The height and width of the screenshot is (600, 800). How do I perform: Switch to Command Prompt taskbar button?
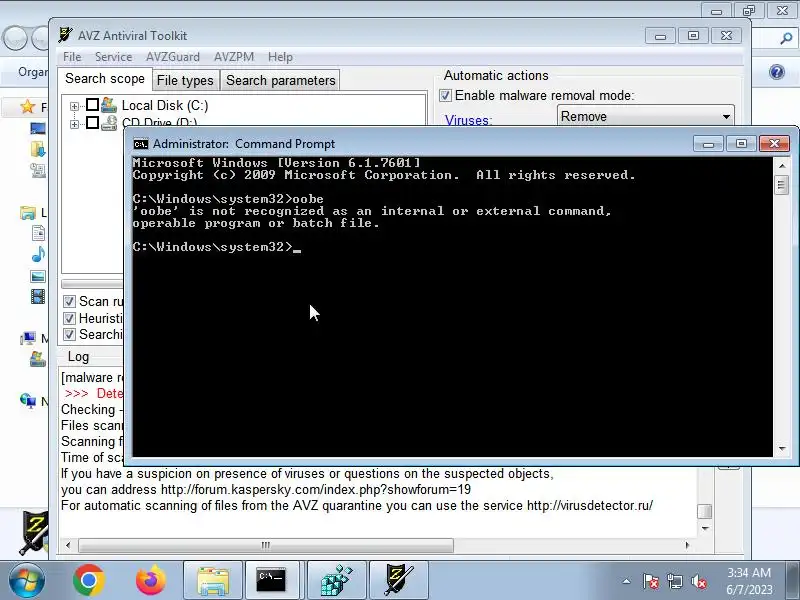pyautogui.click(x=271, y=581)
